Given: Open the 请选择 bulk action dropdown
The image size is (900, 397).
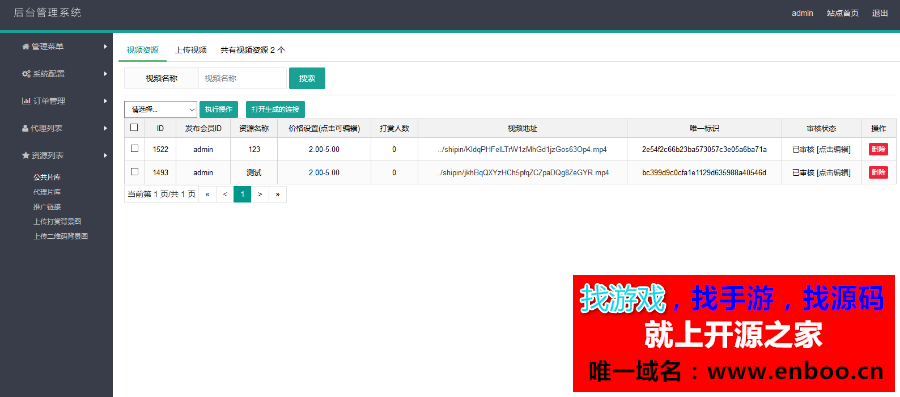Looking at the screenshot, I should [x=161, y=109].
